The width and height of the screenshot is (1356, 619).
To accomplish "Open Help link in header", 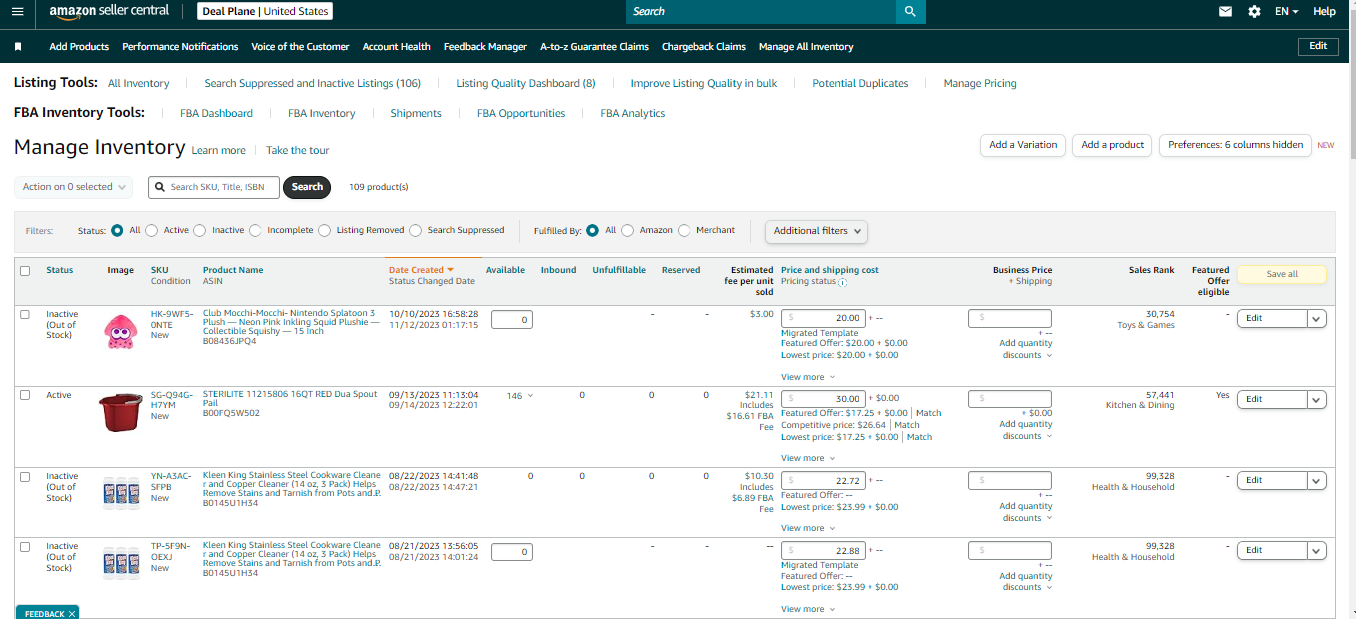I will (x=1324, y=12).
